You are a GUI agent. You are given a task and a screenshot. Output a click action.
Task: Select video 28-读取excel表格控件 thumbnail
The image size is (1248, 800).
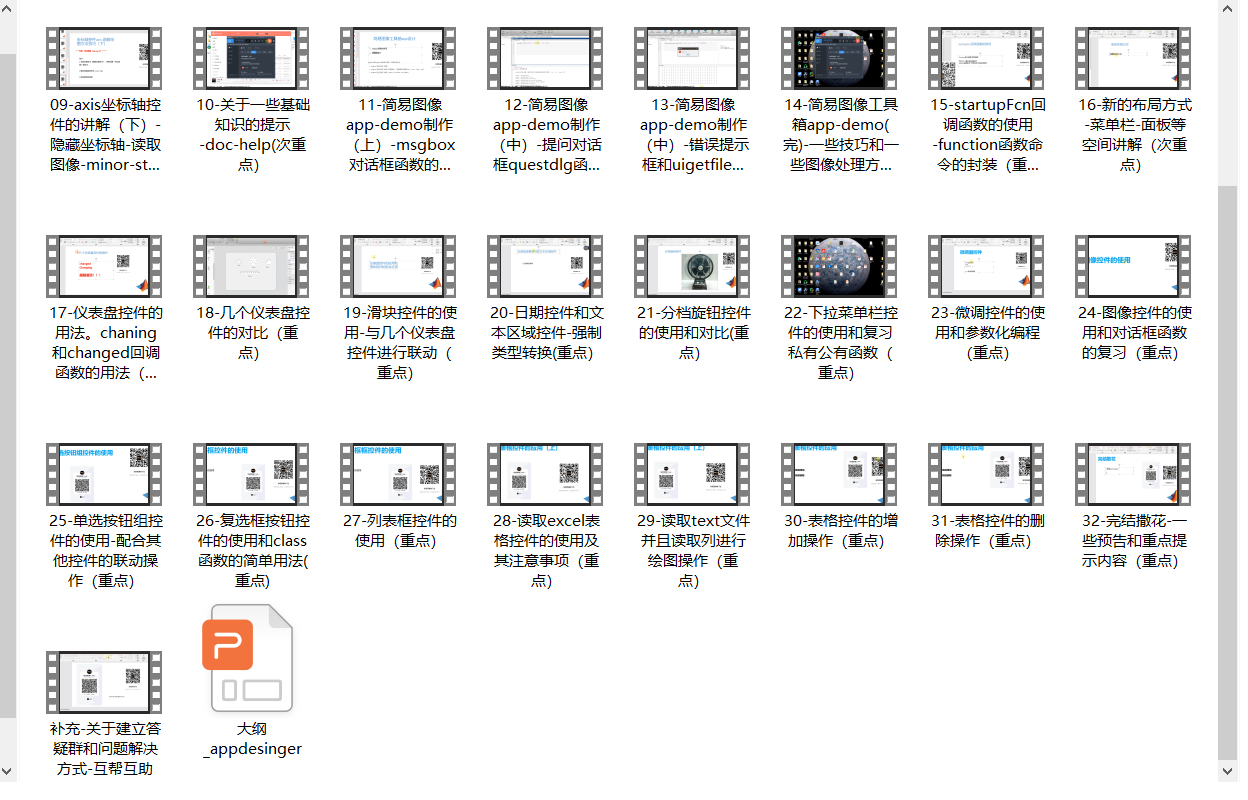[x=545, y=474]
